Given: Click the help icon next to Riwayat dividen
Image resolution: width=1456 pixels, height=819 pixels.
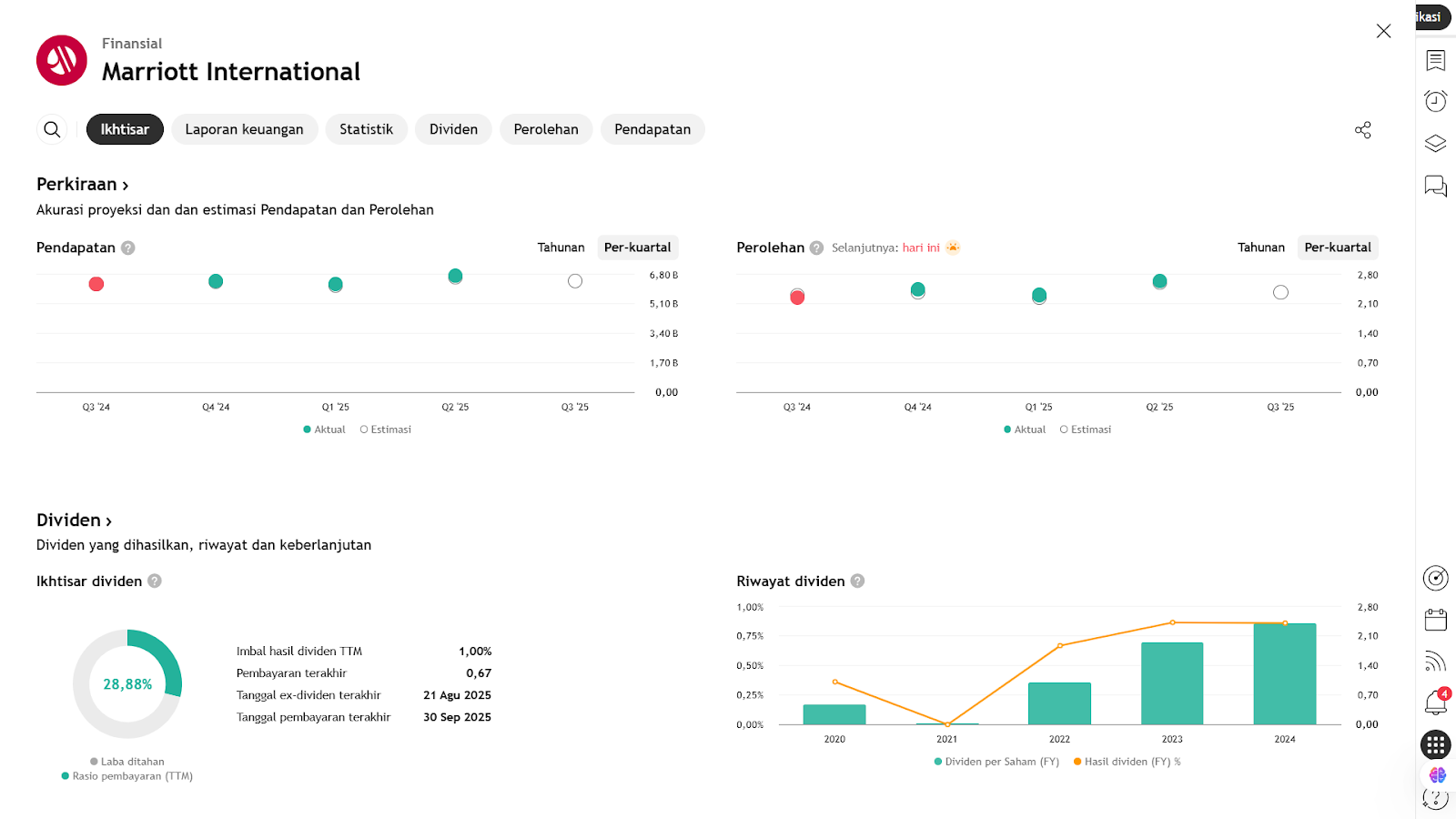Looking at the screenshot, I should [x=857, y=581].
